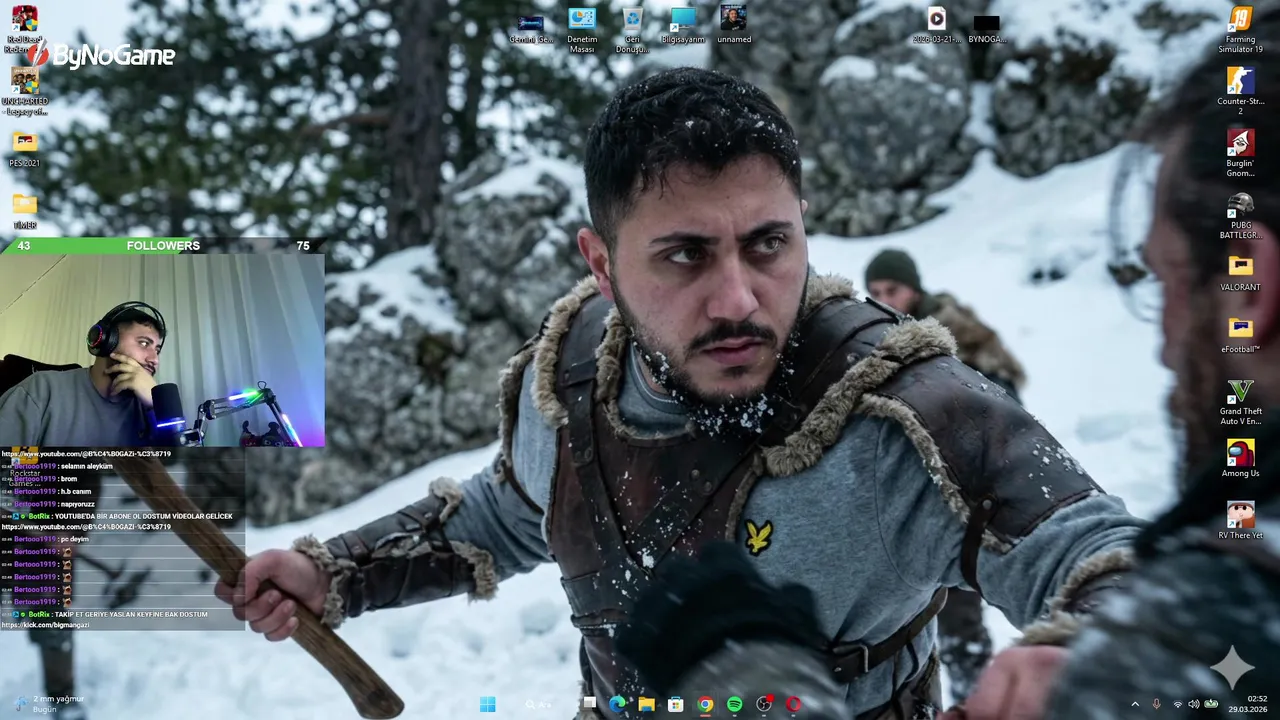Click the 'TAKİP ET GERİYE YASLAN' bot message

click(x=131, y=614)
